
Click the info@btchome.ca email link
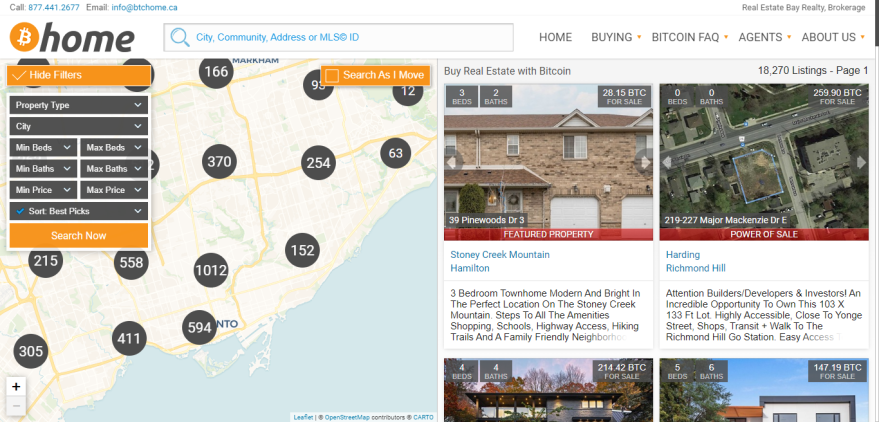tap(145, 8)
